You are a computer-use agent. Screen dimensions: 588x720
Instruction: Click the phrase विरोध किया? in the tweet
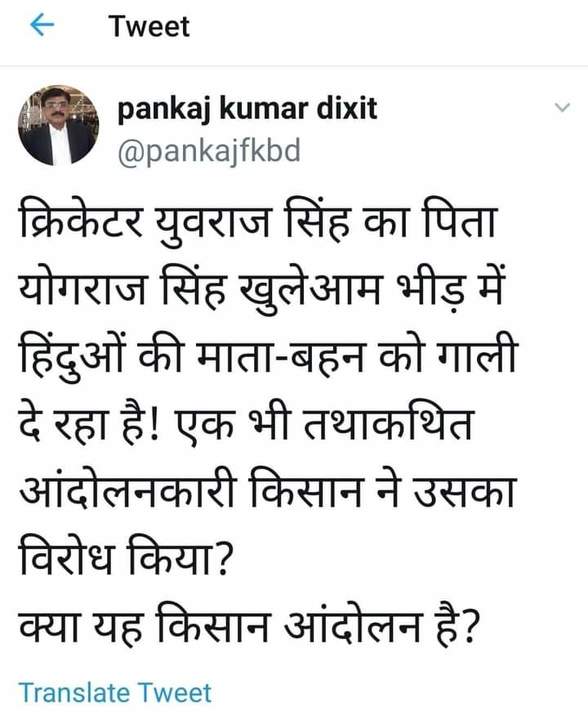124,559
